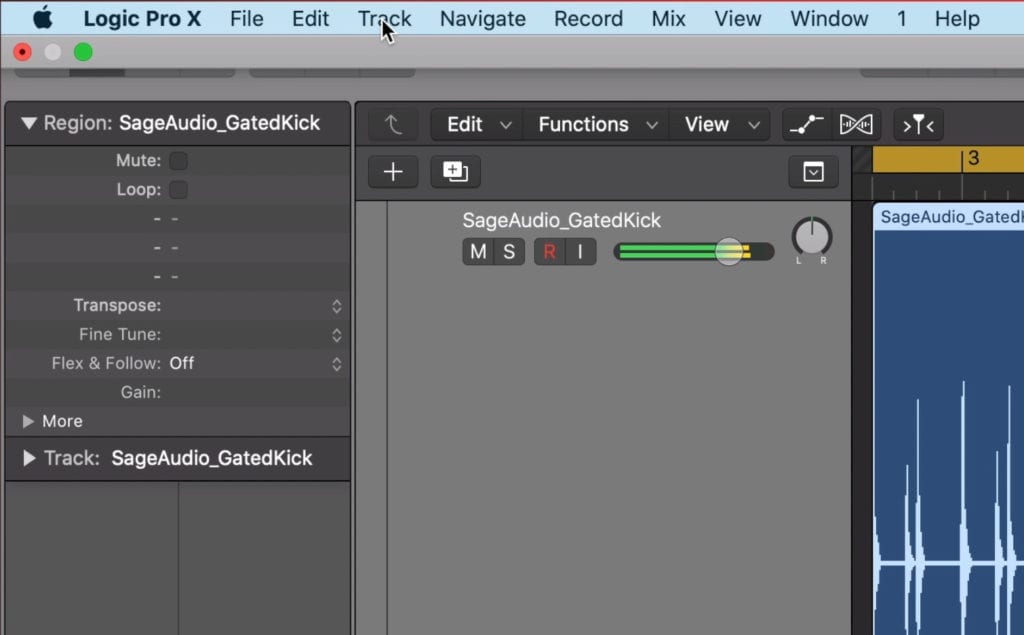Open the Navigate menu

point(483,18)
